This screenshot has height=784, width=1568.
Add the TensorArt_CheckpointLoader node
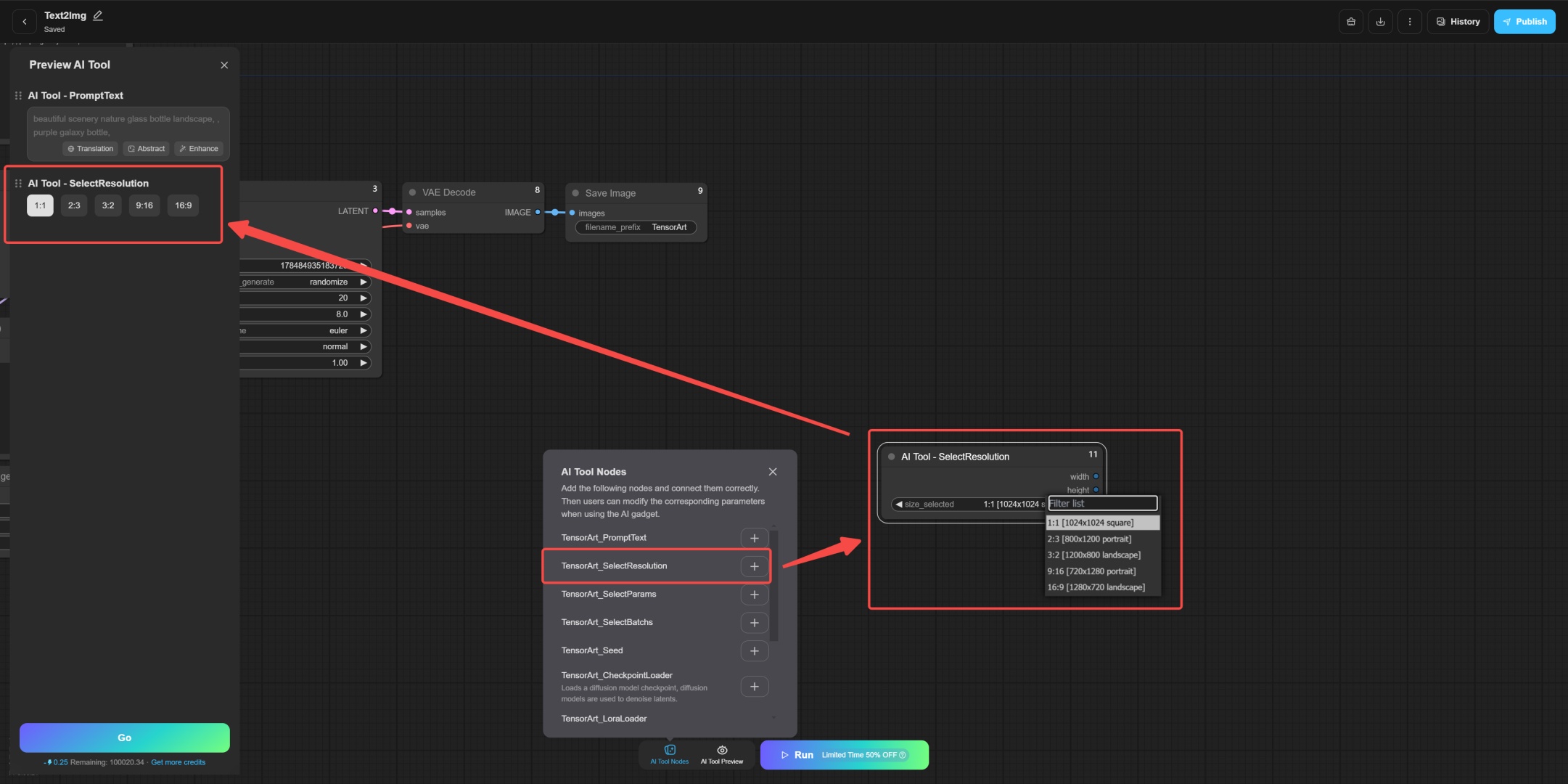coord(754,687)
